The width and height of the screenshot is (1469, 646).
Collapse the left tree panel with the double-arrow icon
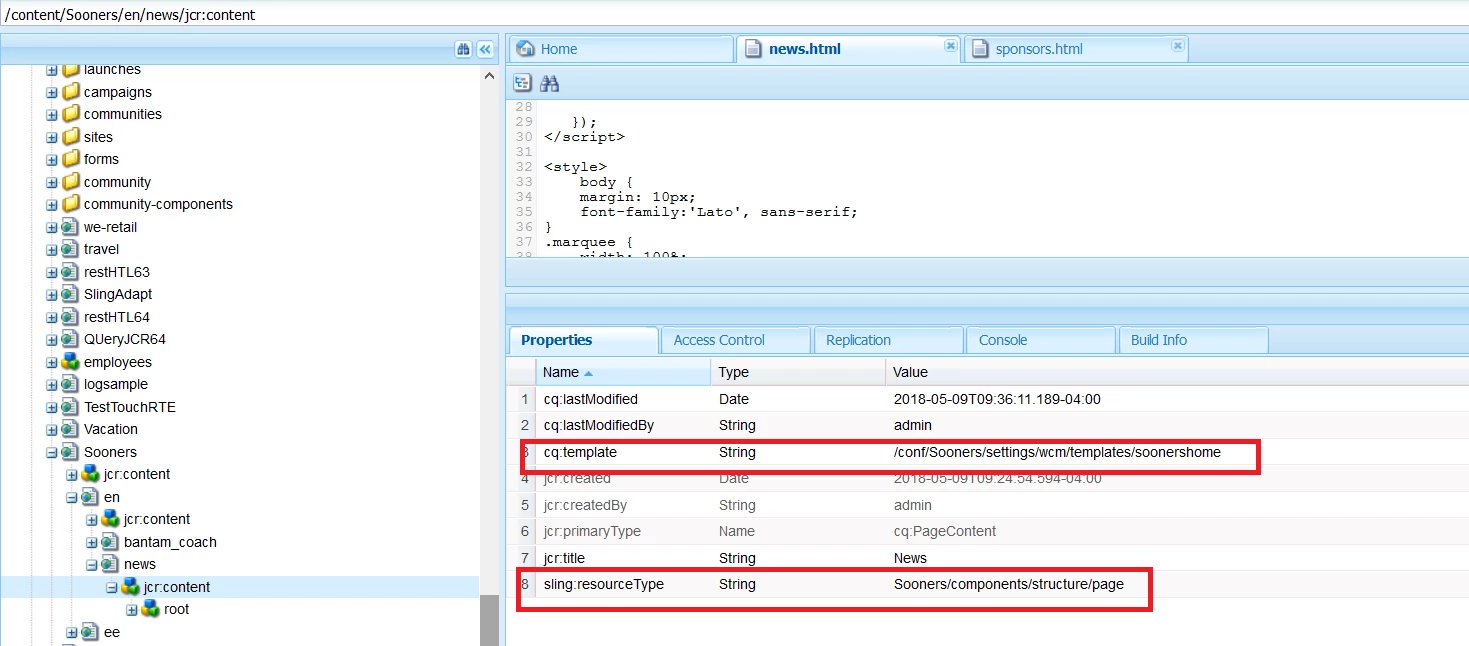tap(485, 49)
